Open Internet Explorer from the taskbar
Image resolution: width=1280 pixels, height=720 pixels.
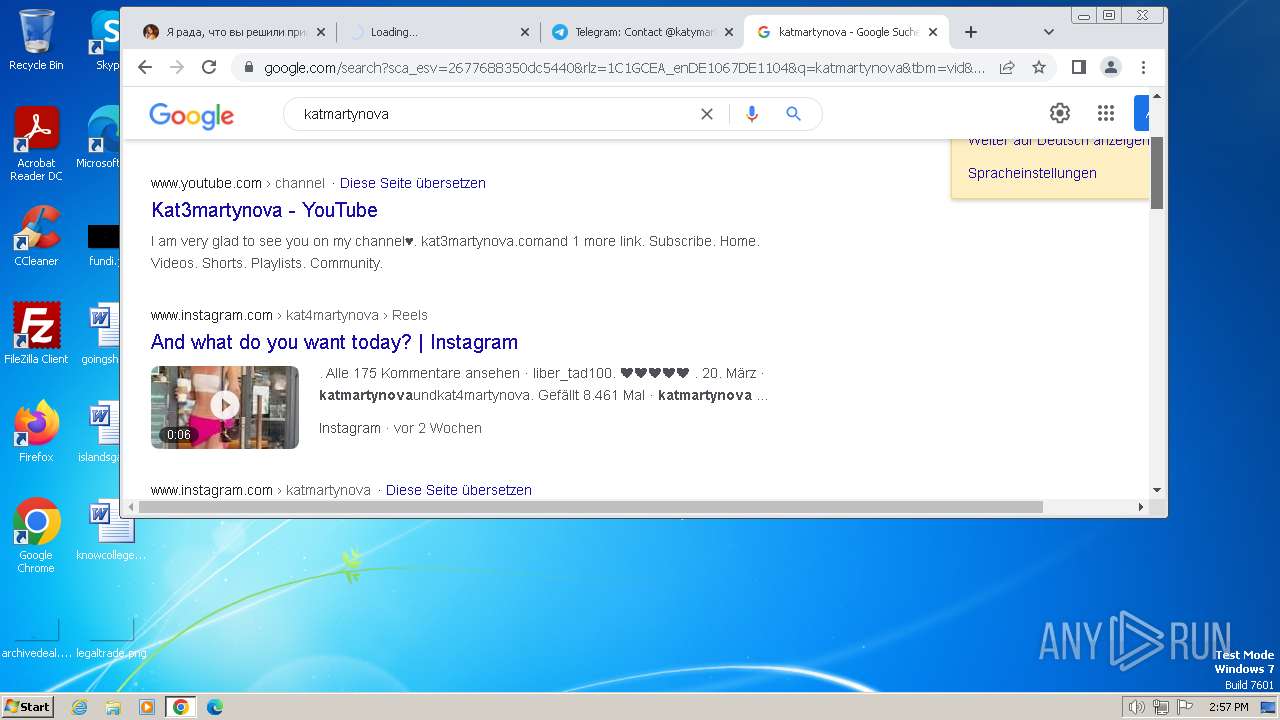[80, 707]
